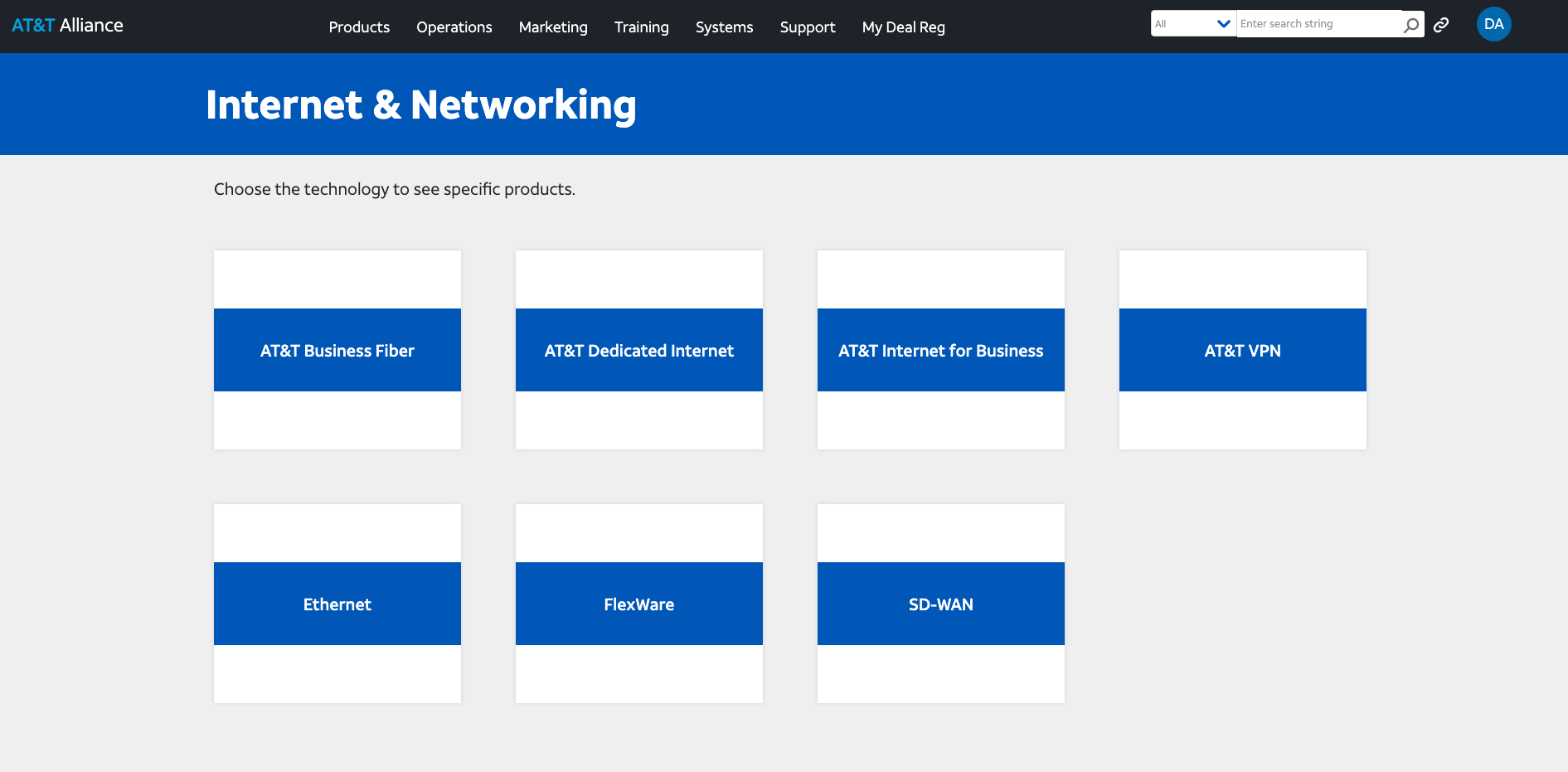Click the chain link icon in header

click(x=1441, y=25)
